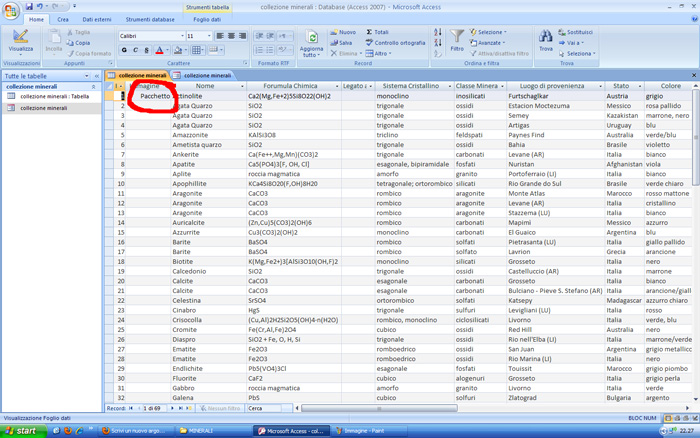Open the Selezione filter dropdown
The height and width of the screenshot is (438, 700).
coord(488,32)
